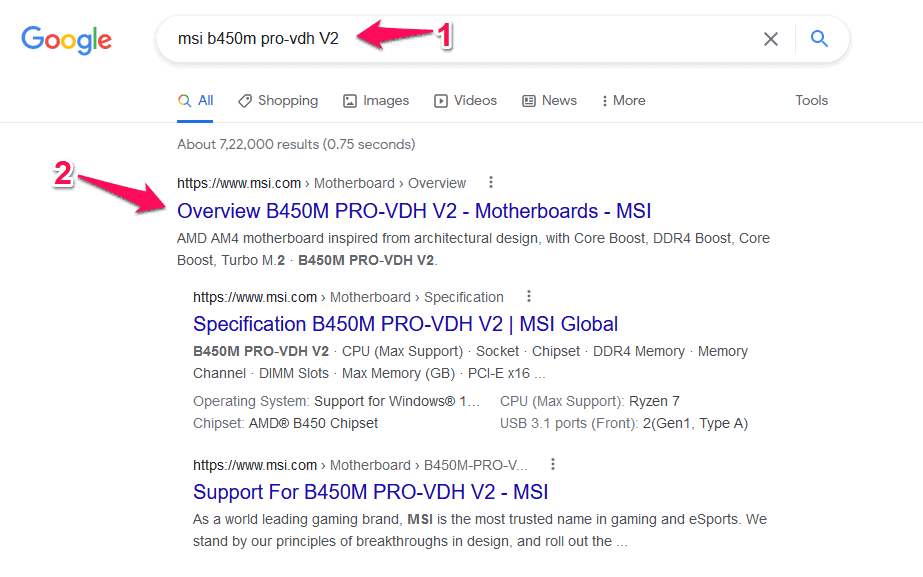The height and width of the screenshot is (577, 923).
Task: Open Support For B450M PRO-VDH V2 link
Action: click(x=370, y=492)
